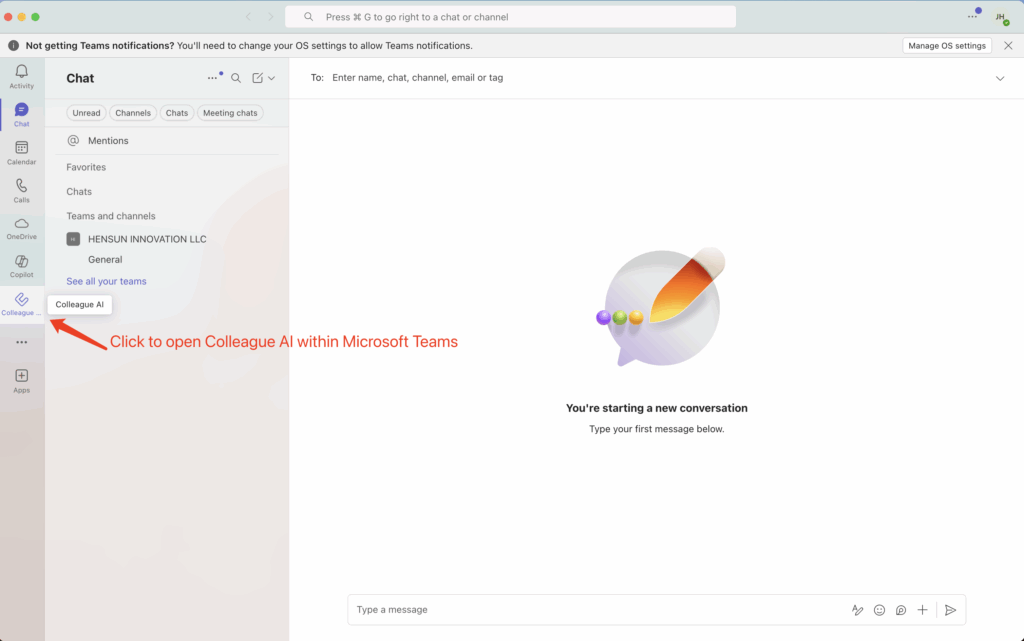The height and width of the screenshot is (641, 1024).
Task: Open the new chat dropdown arrow
Action: [271, 78]
